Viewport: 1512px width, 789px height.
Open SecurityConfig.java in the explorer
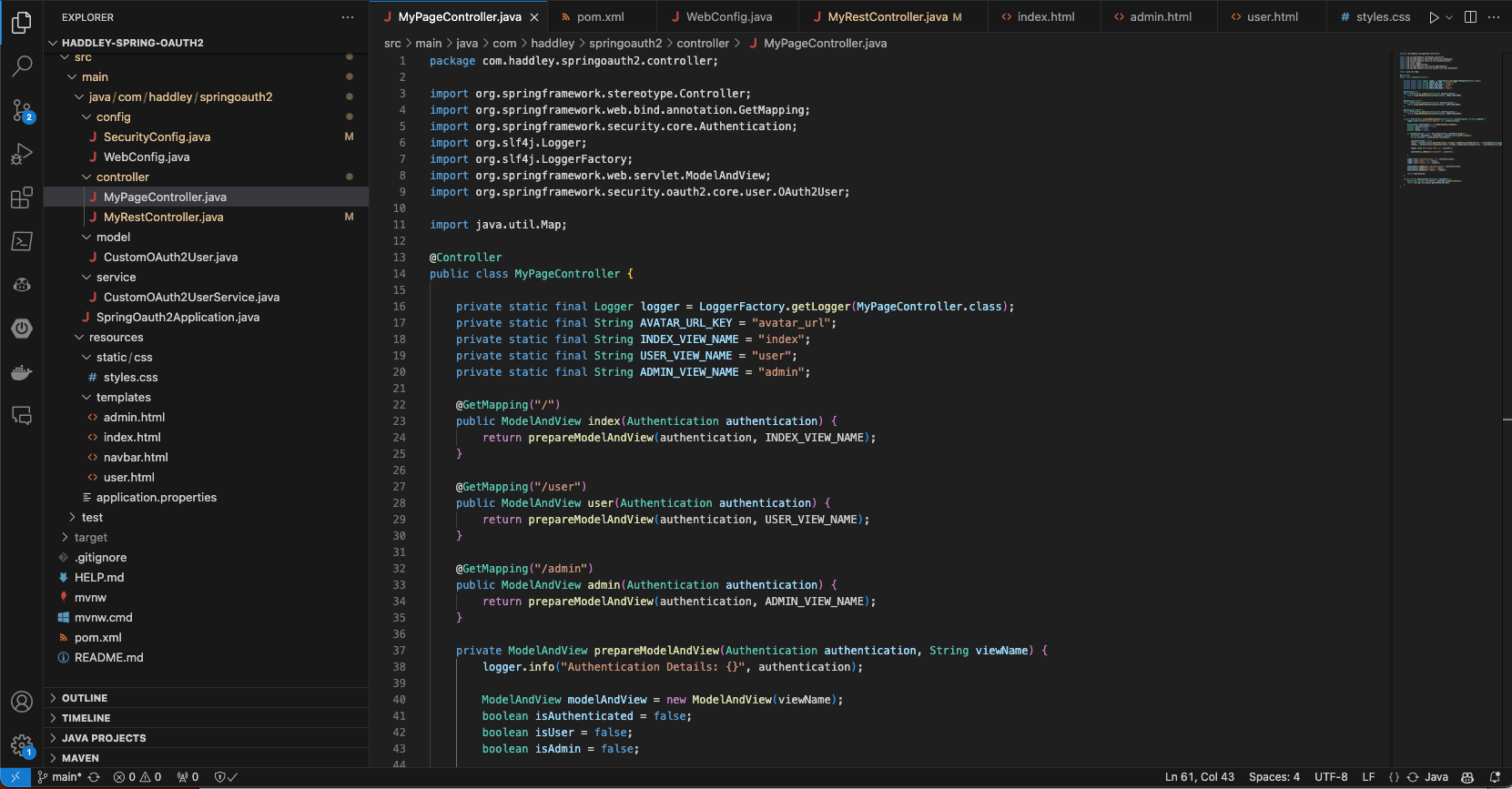click(157, 137)
